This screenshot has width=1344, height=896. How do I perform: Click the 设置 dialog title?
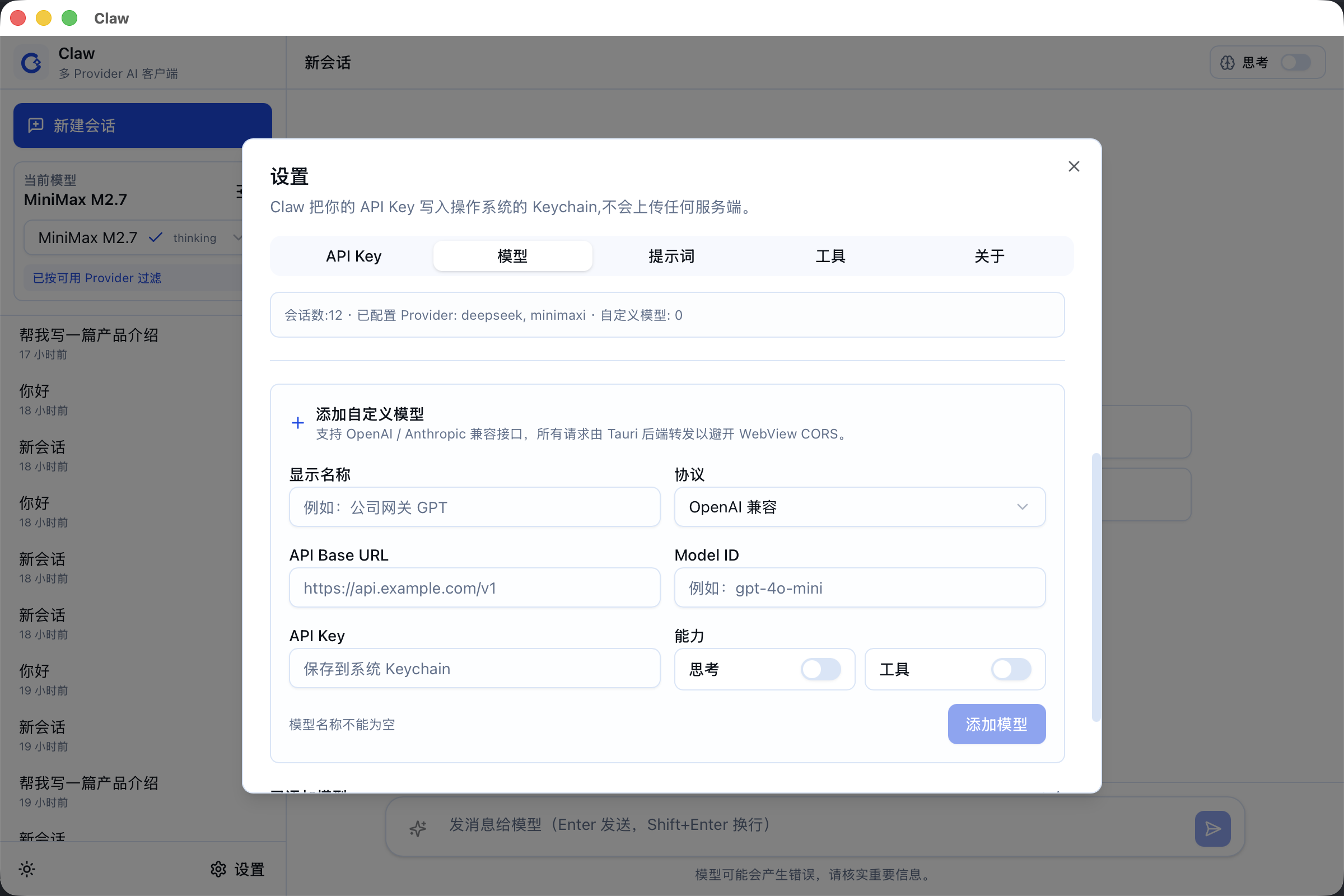tap(289, 176)
